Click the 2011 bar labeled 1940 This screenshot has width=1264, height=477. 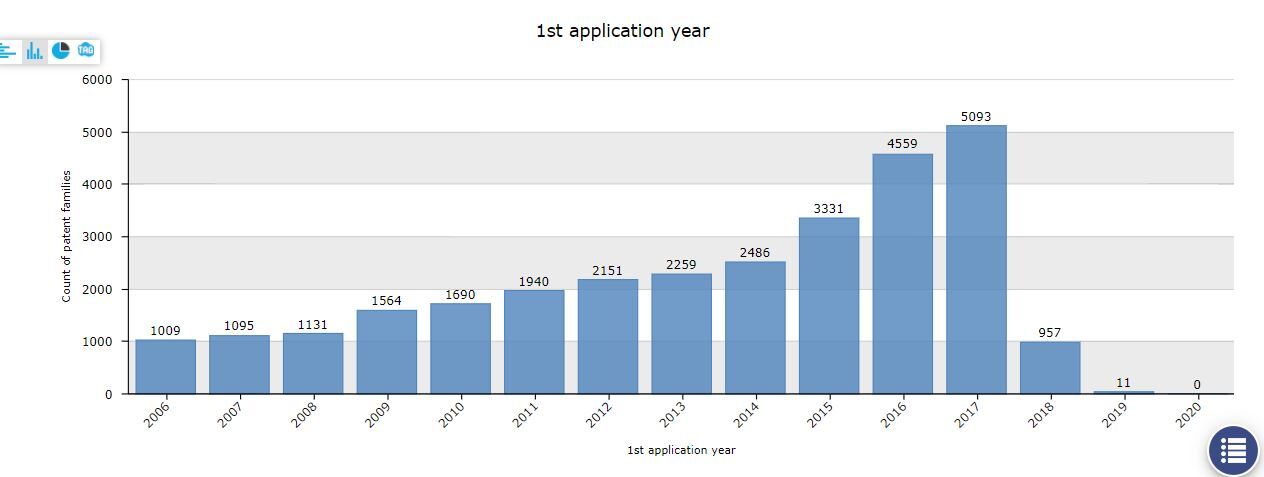534,341
